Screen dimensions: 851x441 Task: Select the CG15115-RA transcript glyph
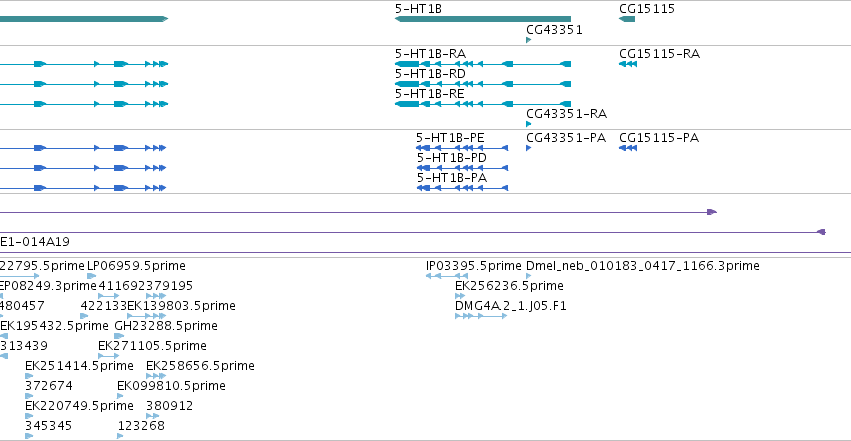(628, 64)
